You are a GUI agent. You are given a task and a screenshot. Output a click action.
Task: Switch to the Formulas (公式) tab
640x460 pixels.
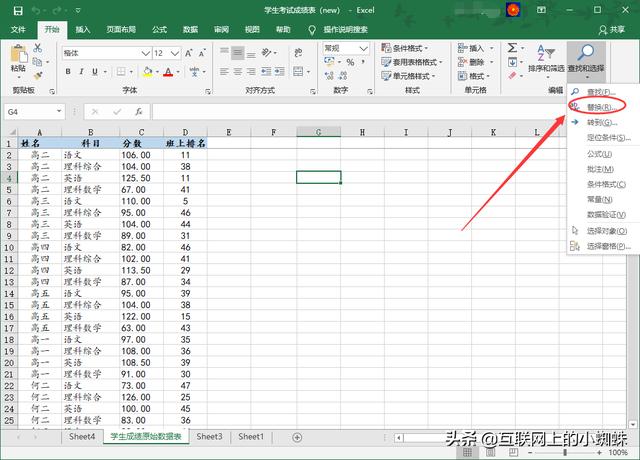[160, 29]
